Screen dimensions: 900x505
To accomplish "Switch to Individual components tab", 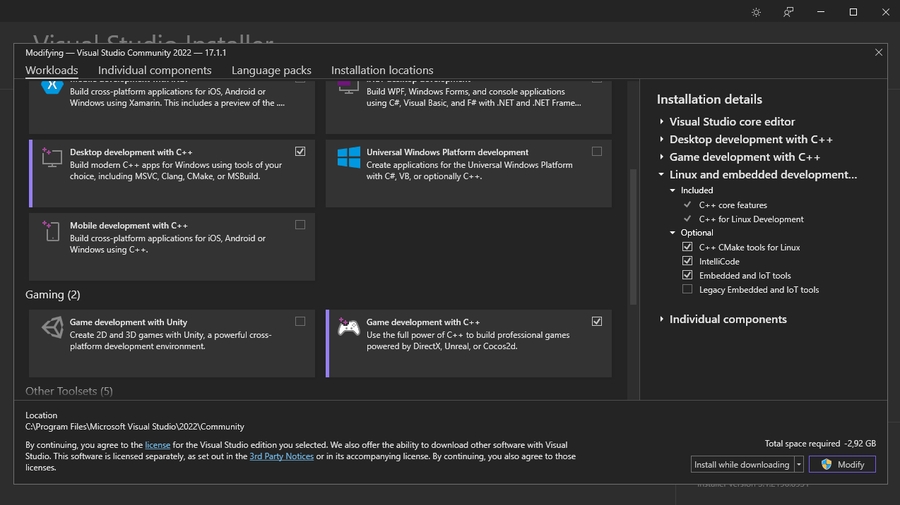I will pos(154,71).
